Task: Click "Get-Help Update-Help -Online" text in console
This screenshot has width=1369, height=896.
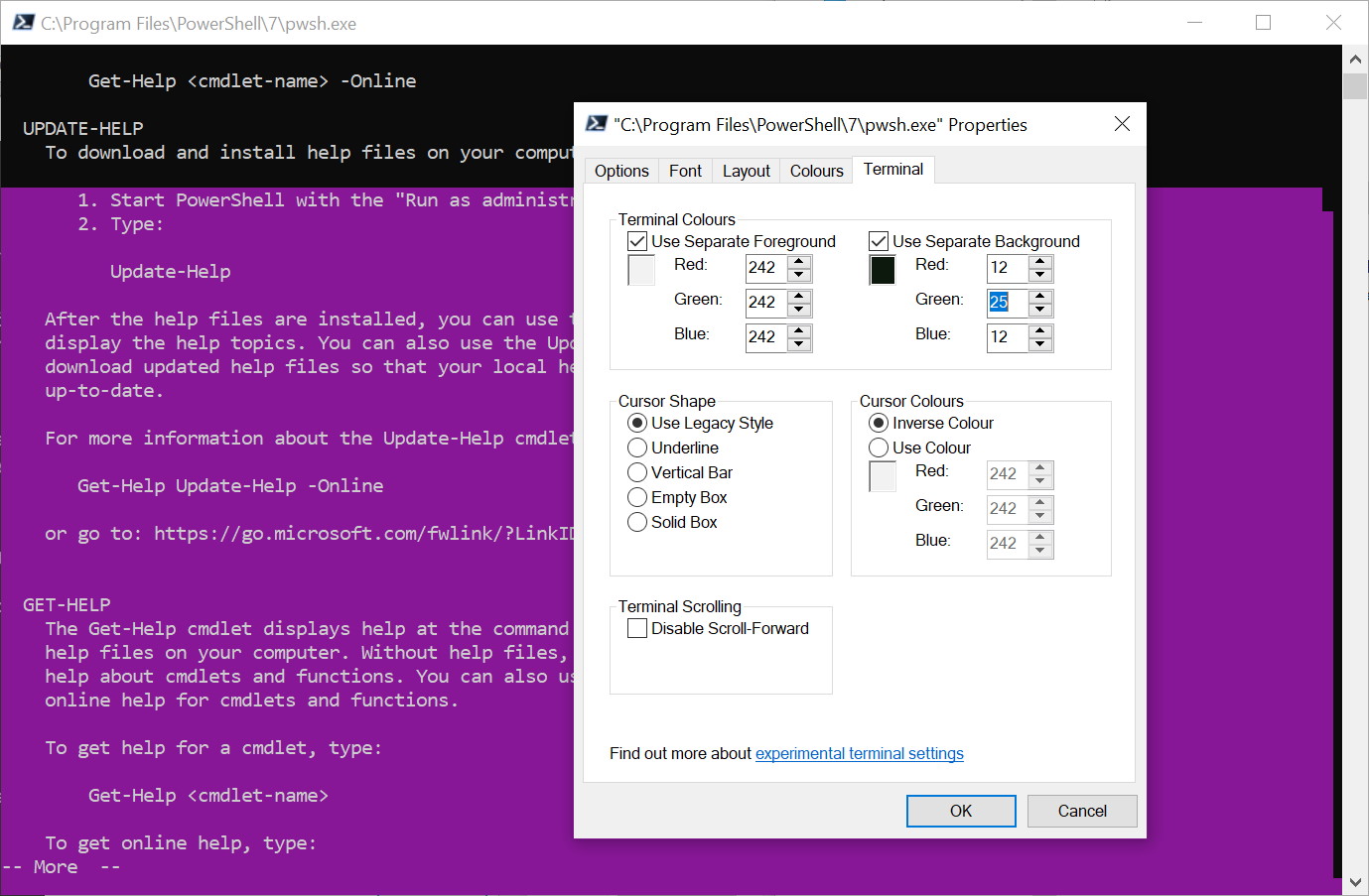Action: point(230,486)
